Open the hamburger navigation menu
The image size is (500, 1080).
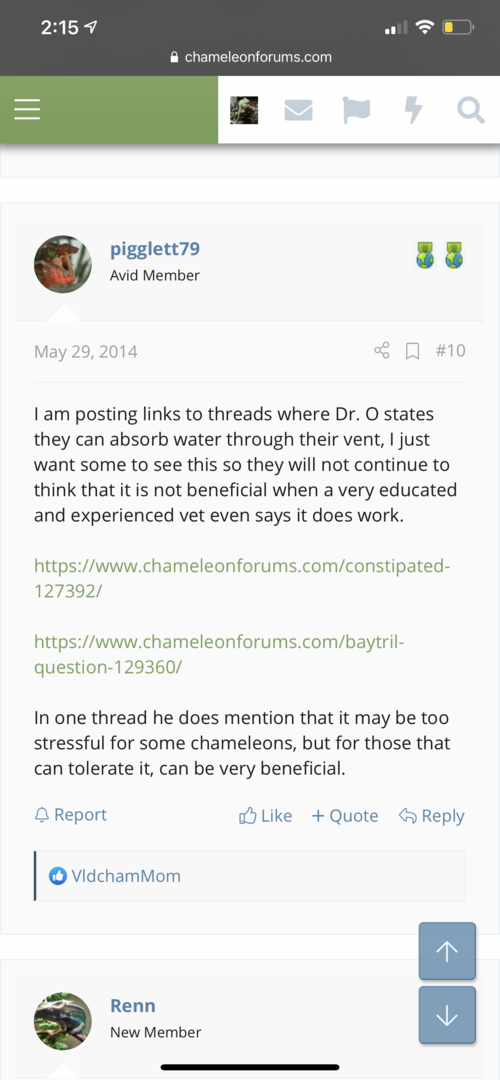[x=28, y=110]
